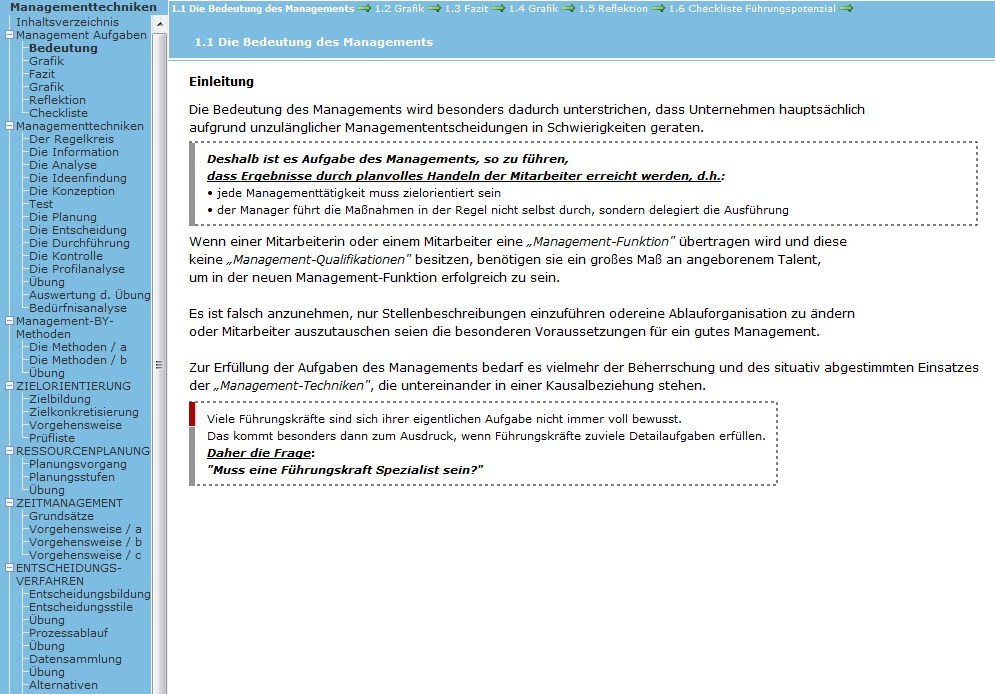This screenshot has width=995, height=694.
Task: Open Die Profilanalyse page
Action: (77, 269)
